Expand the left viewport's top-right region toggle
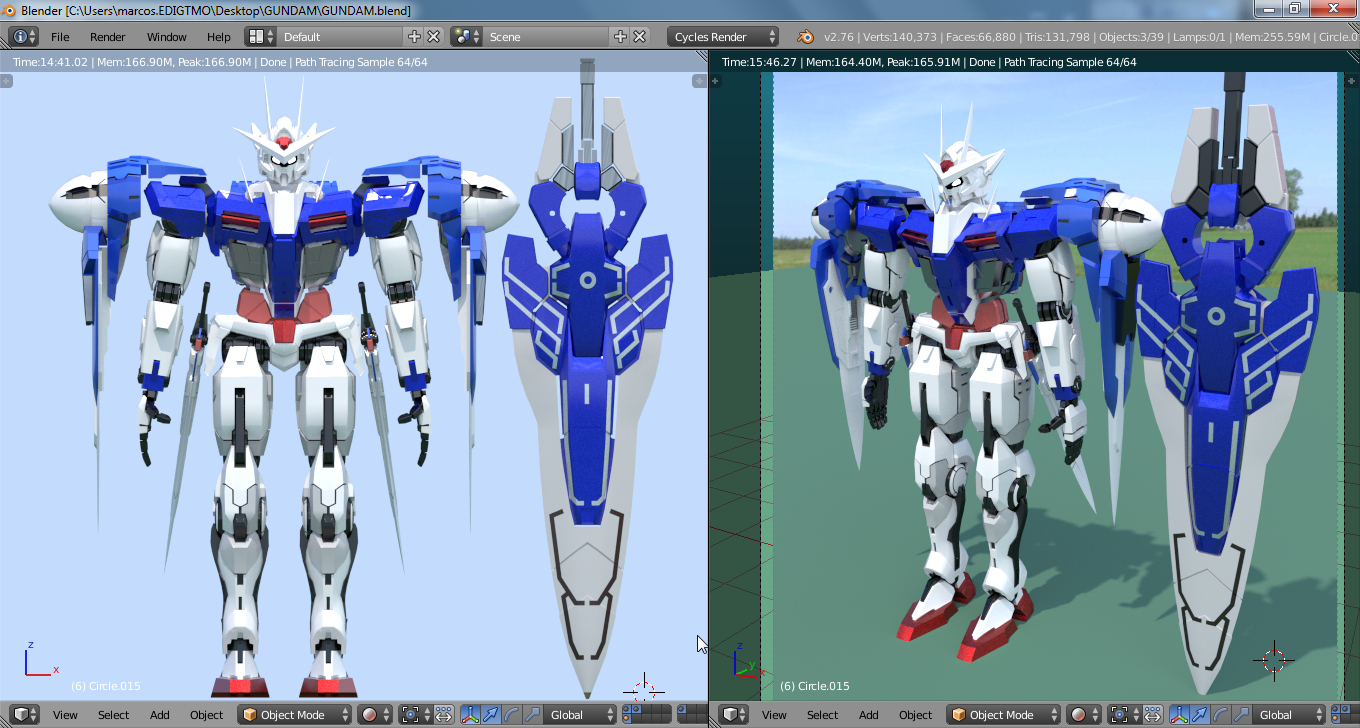 (x=701, y=81)
